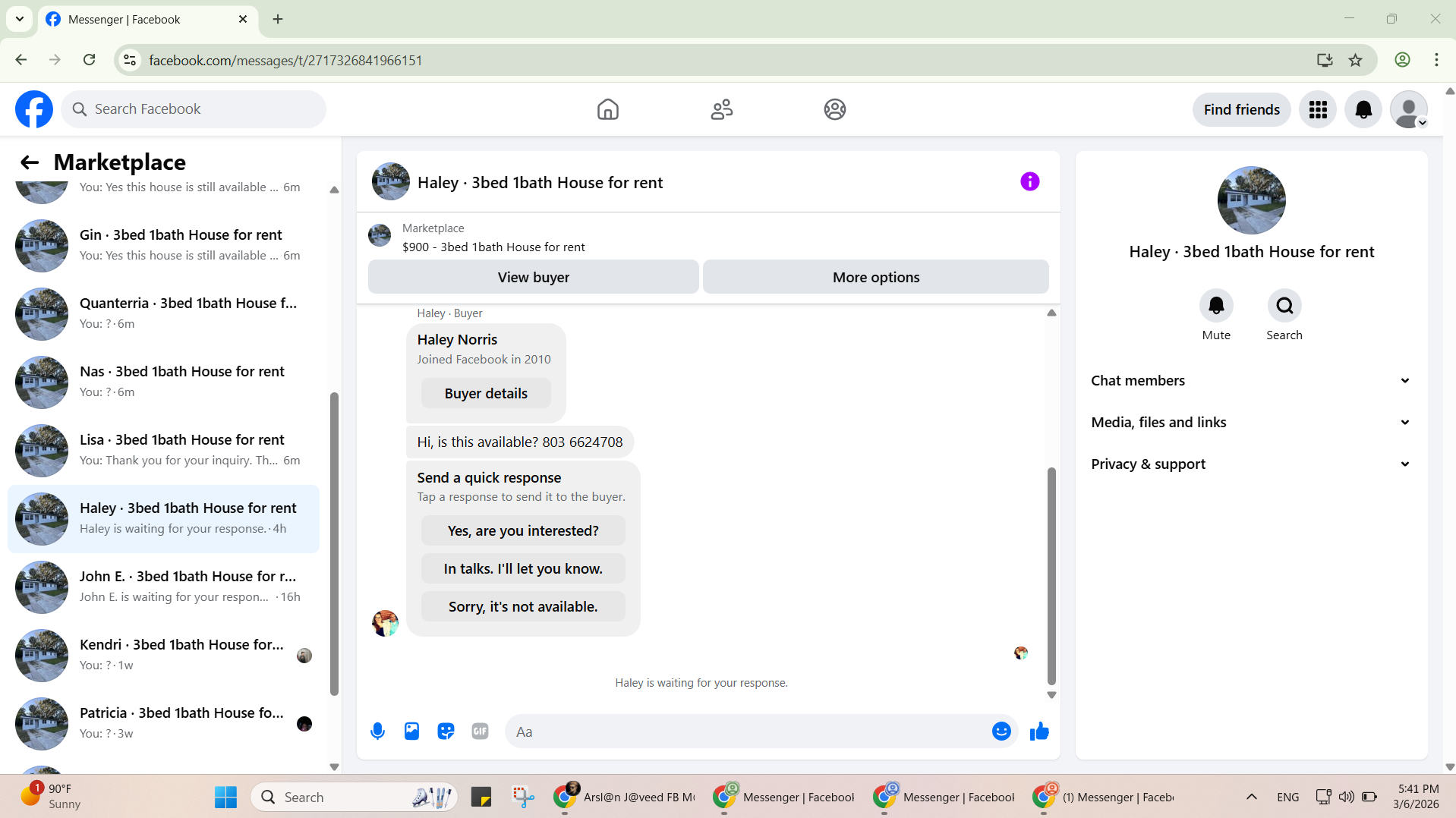Close the Messenger | Facebook tab
The image size is (1456, 818).
click(x=243, y=19)
